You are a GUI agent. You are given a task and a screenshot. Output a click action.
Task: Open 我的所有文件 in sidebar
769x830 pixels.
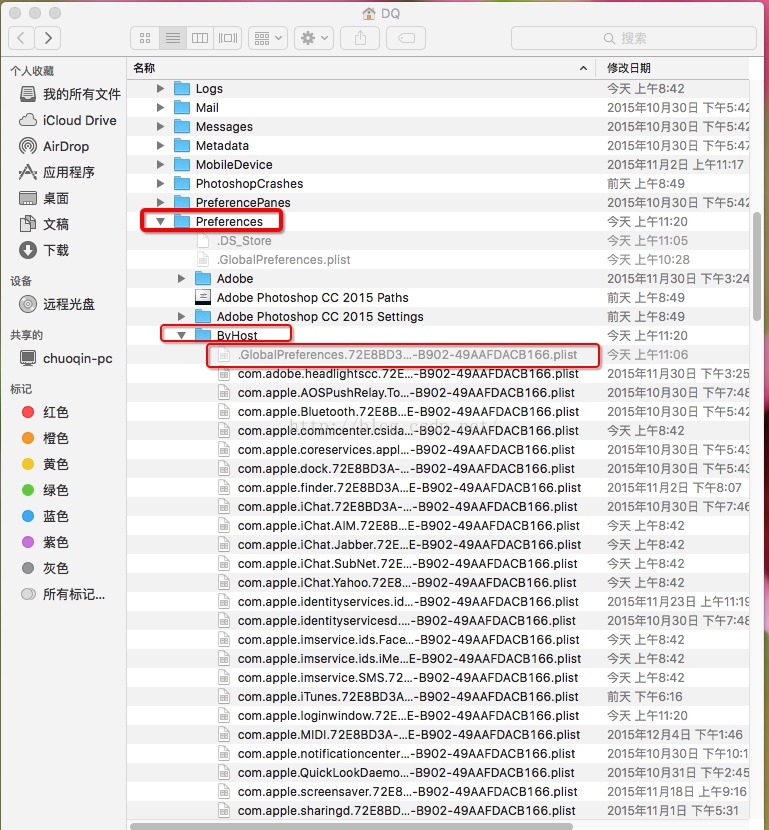[x=70, y=94]
